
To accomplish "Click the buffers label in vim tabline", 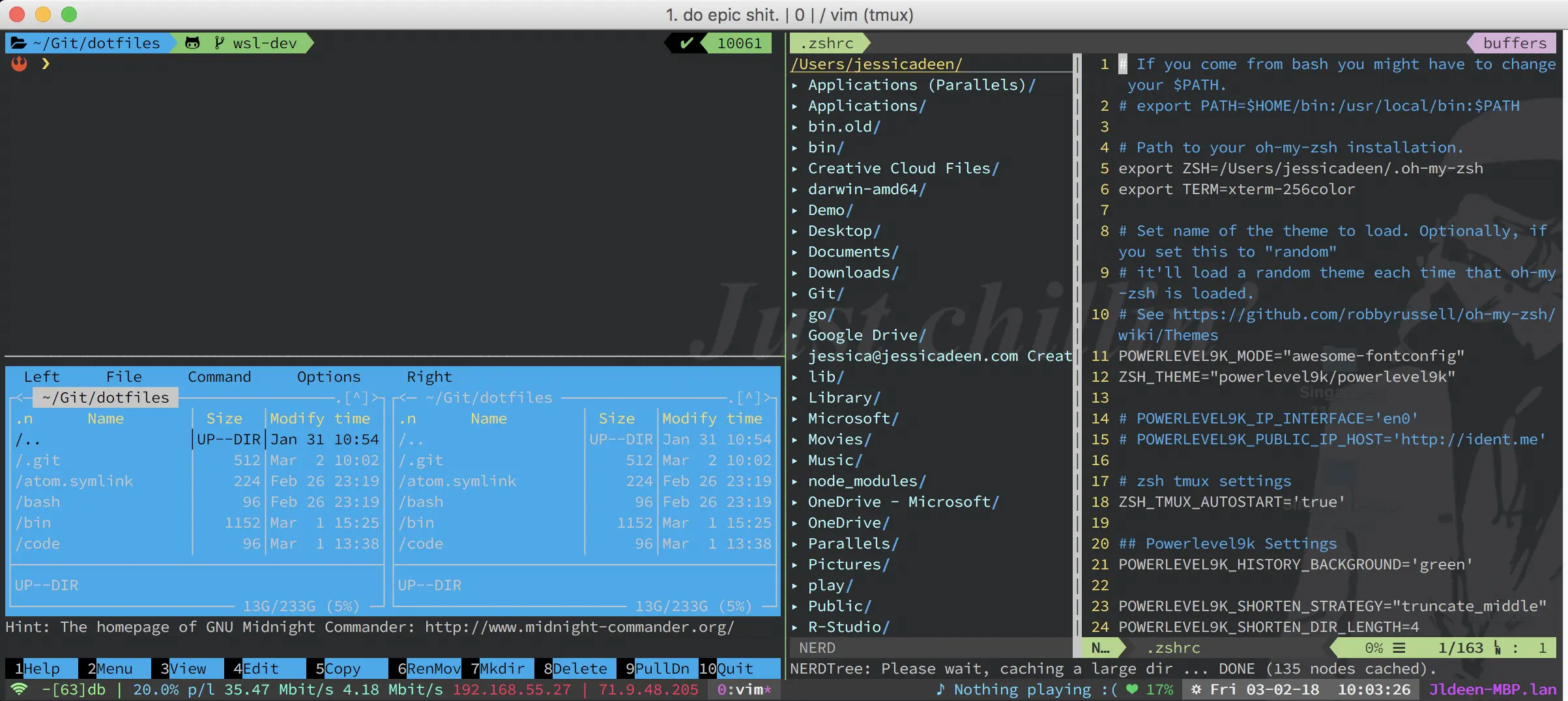I will point(1515,43).
